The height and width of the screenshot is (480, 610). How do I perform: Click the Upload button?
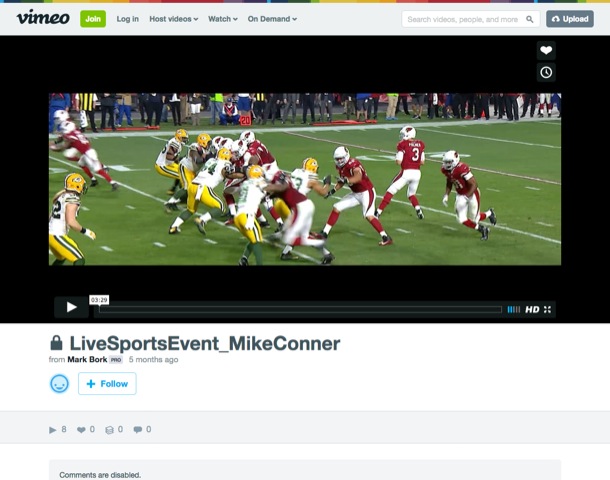[x=570, y=19]
